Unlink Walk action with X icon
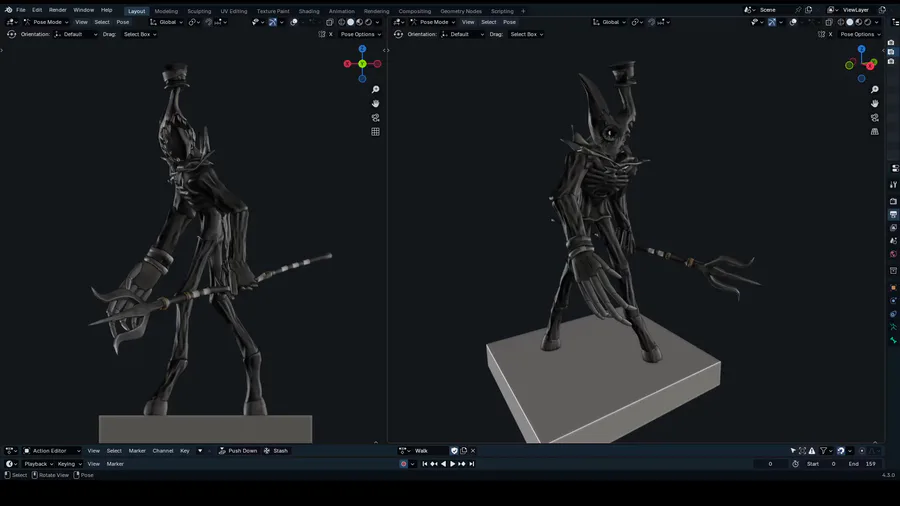 pyautogui.click(x=473, y=451)
